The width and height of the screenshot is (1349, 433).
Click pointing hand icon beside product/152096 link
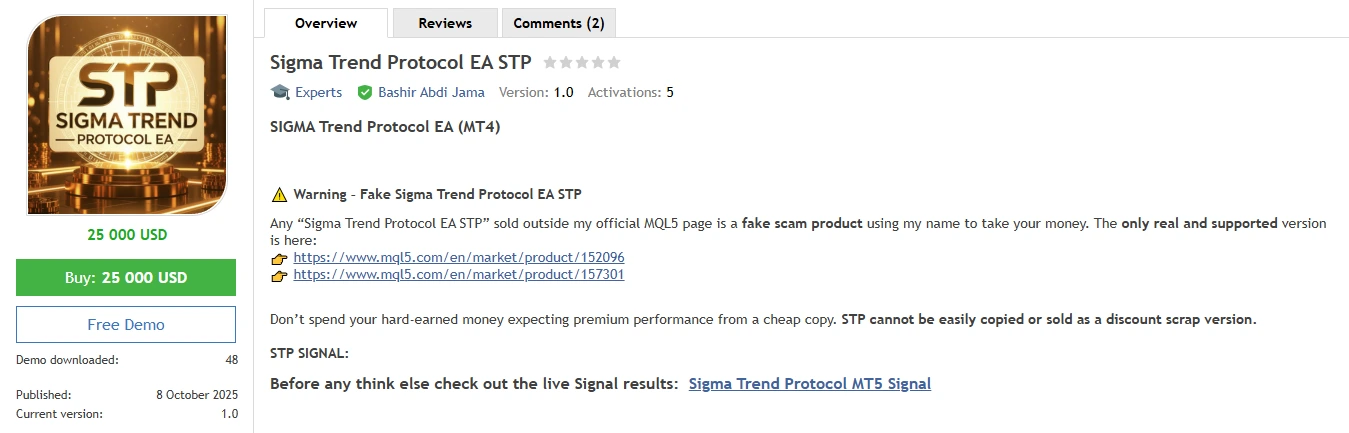pyautogui.click(x=279, y=258)
